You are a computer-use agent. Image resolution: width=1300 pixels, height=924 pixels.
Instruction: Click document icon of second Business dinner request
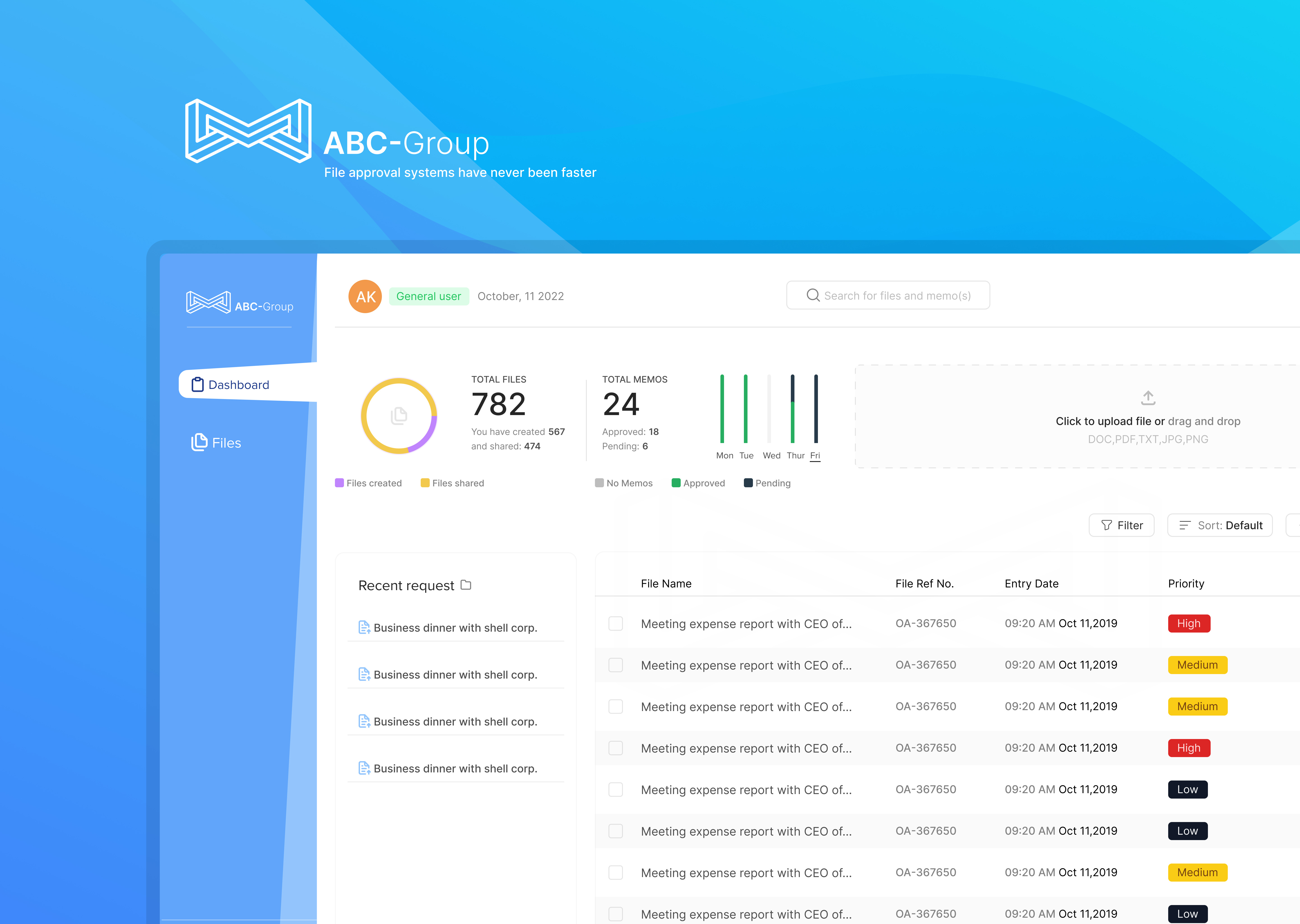point(364,674)
